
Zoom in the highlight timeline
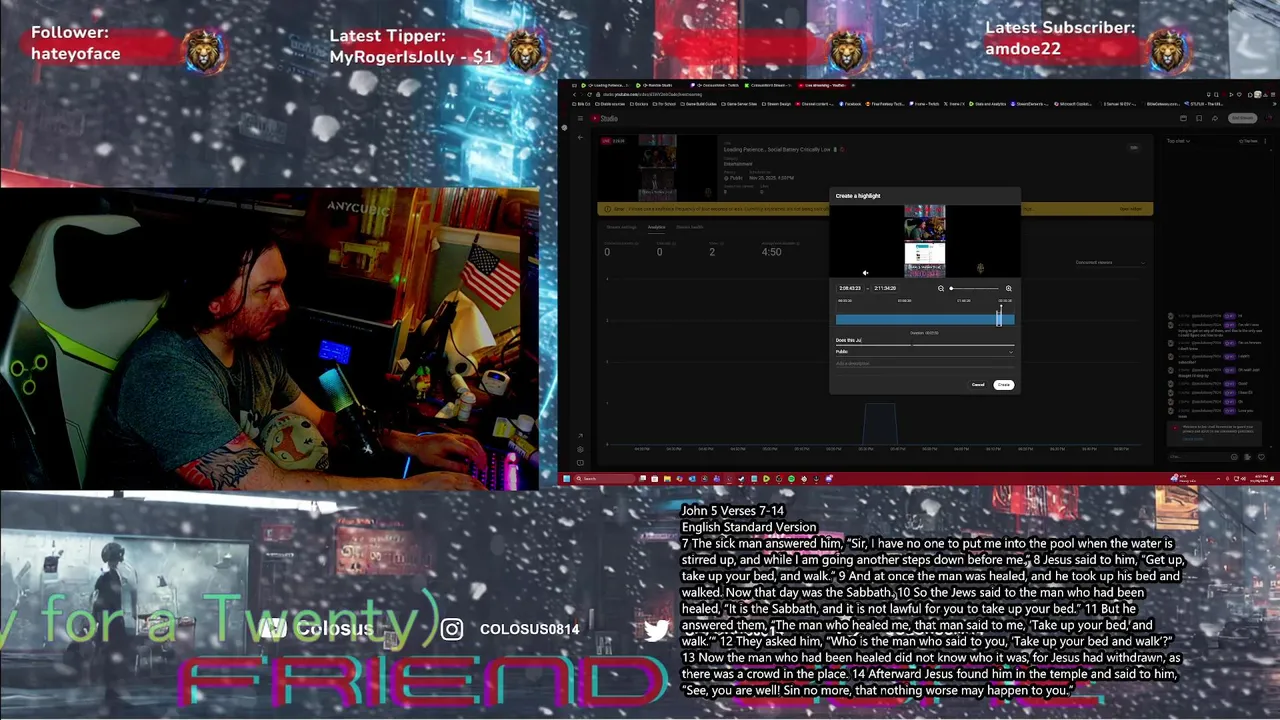[1008, 288]
